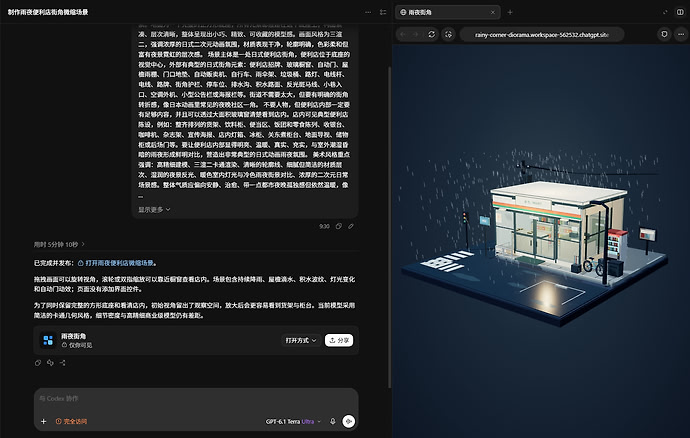Click the shield icon beside the address bar
690x438 pixels.
tap(664, 34)
